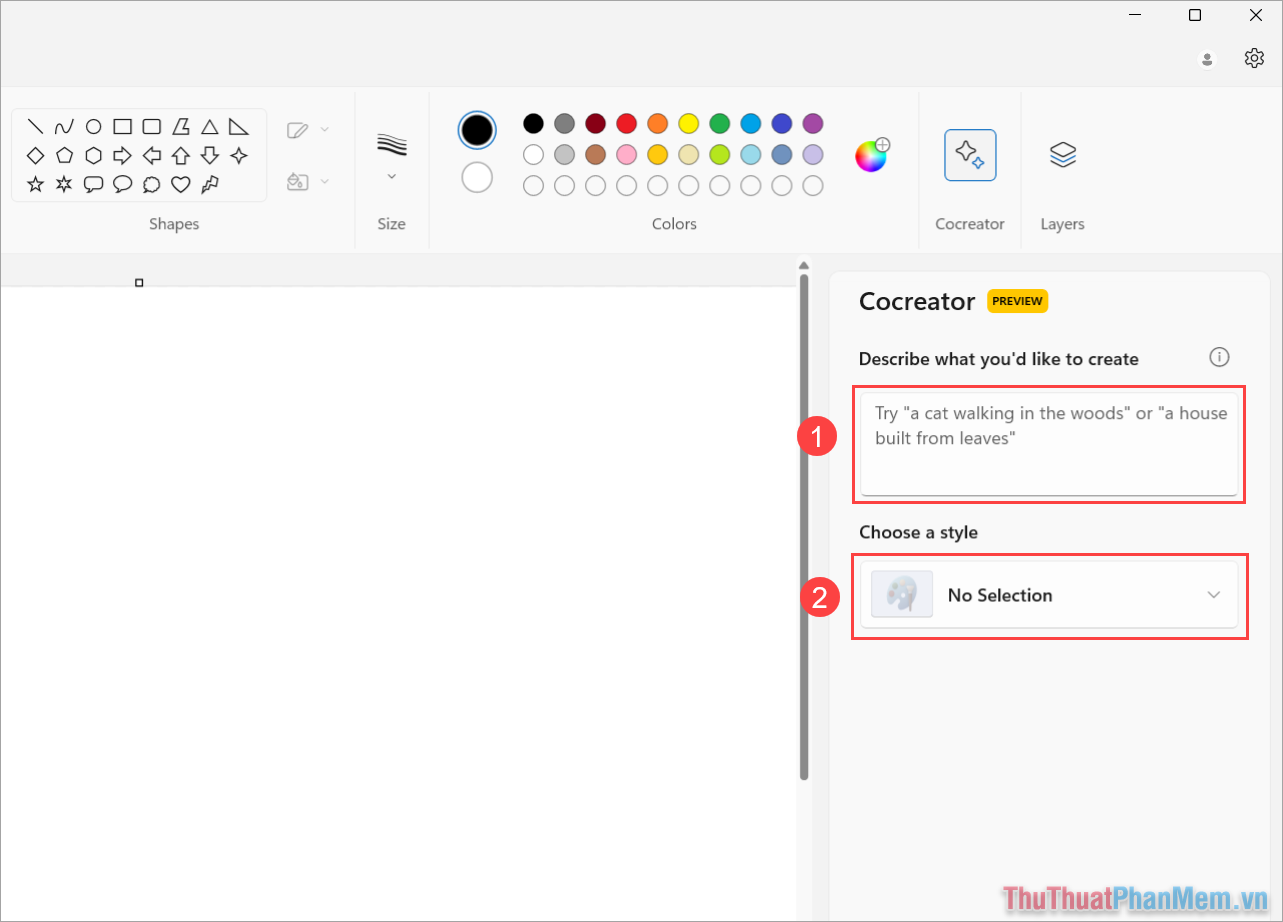Select the red color swatch
This screenshot has width=1283, height=922.
click(x=626, y=123)
